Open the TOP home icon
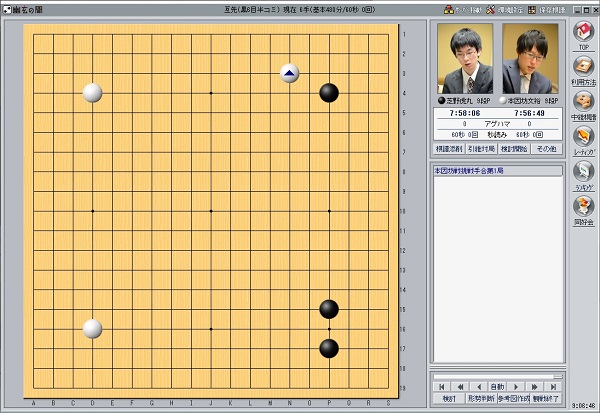Viewport: 600px width, 413px height. [584, 33]
